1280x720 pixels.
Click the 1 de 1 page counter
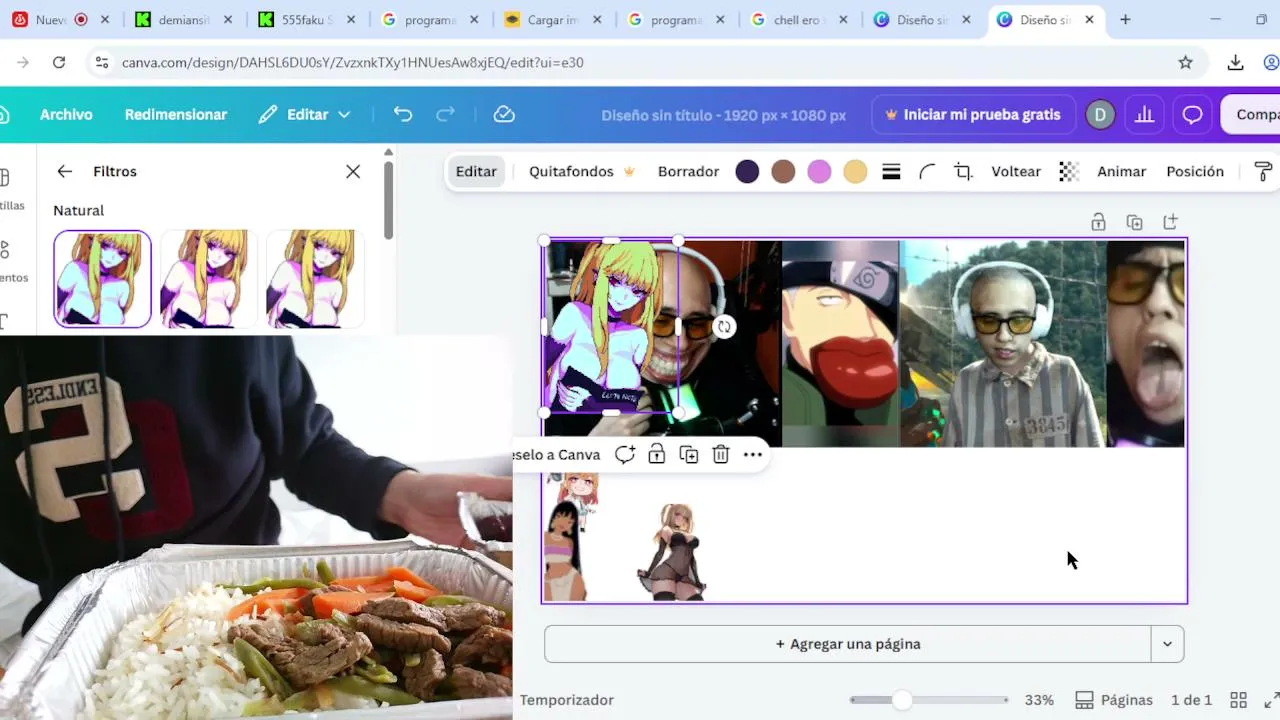click(x=1191, y=700)
